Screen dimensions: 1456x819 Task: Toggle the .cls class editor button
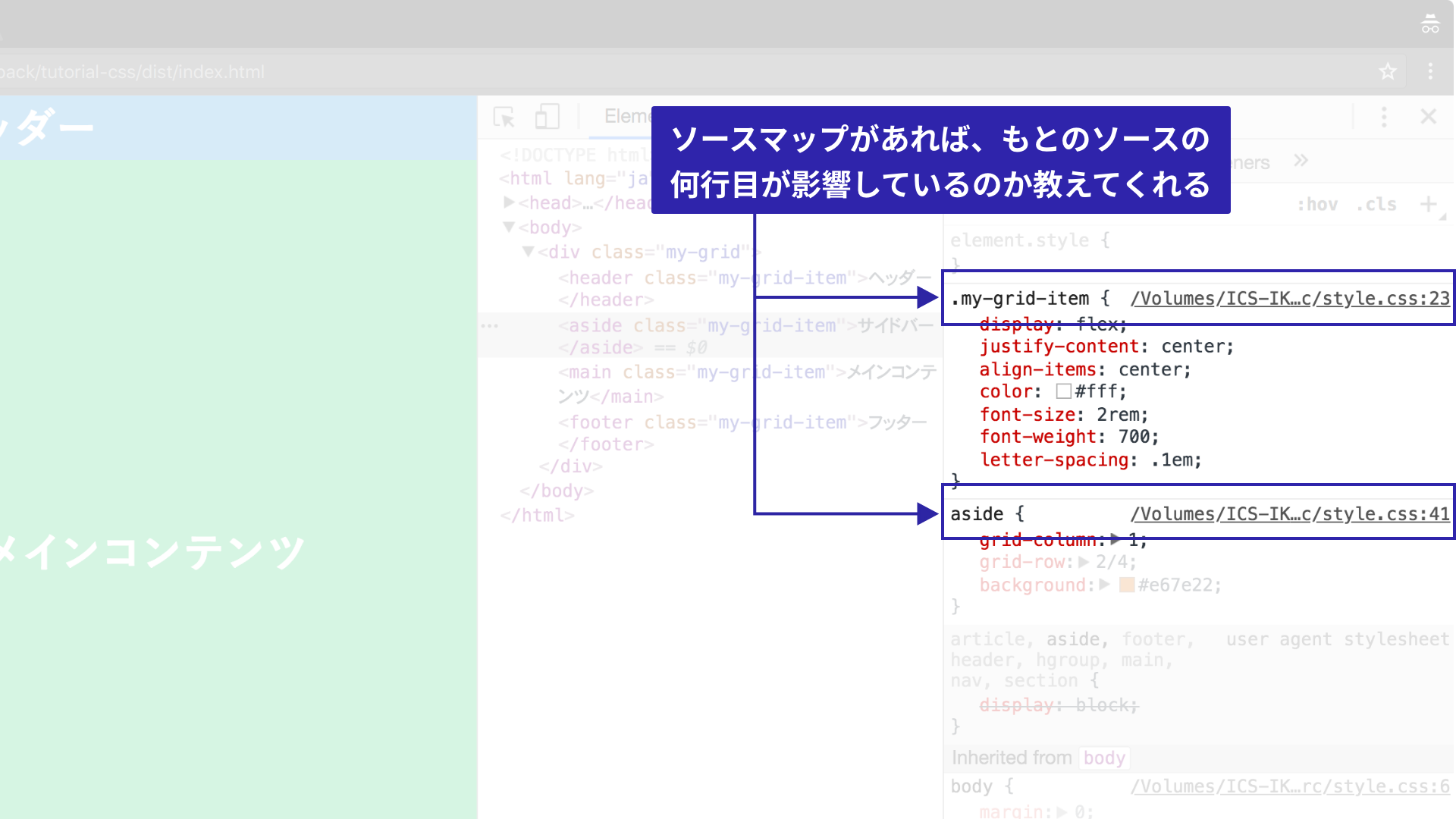coord(1376,205)
